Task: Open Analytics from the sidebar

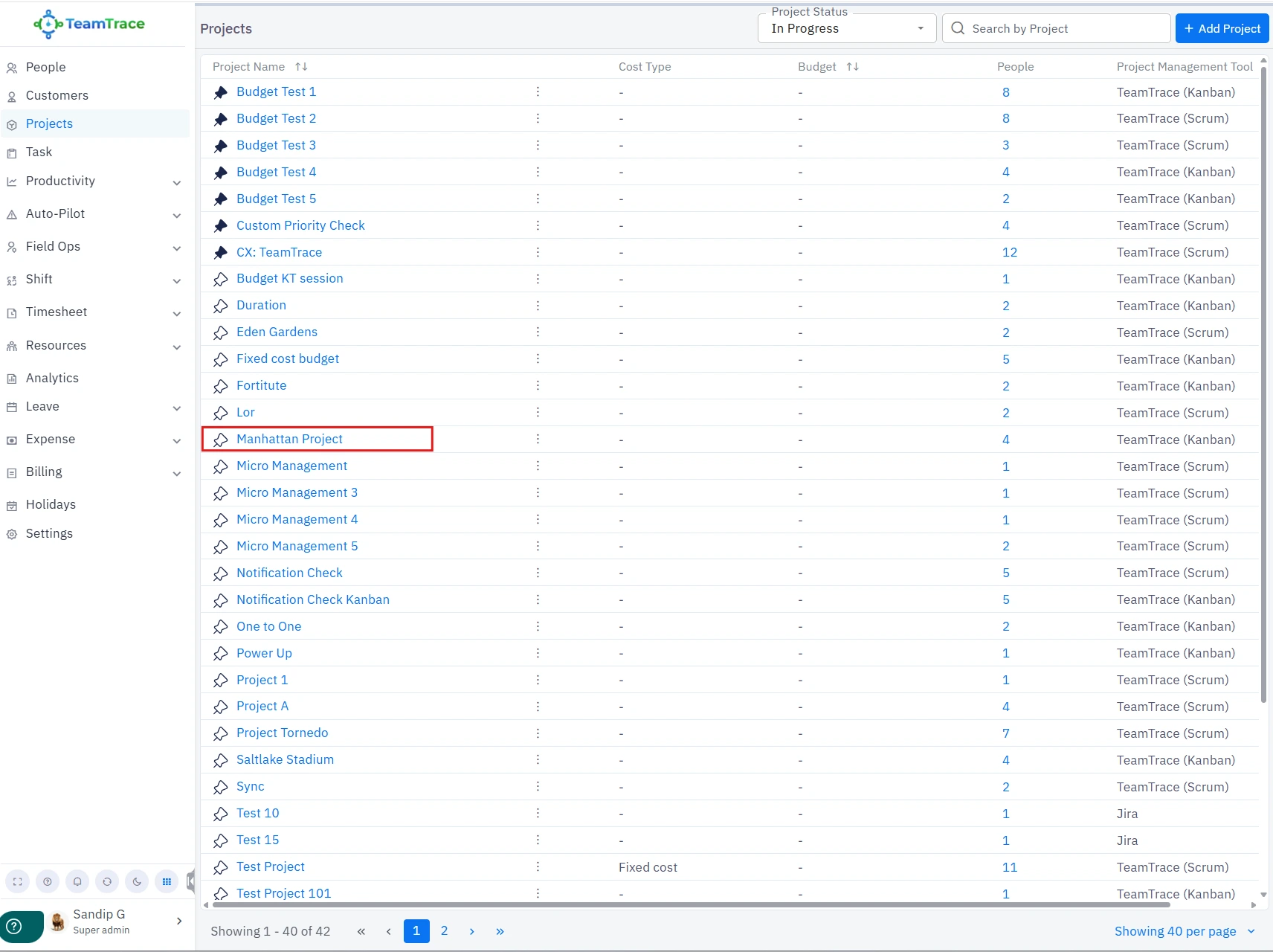Action: pyautogui.click(x=52, y=378)
